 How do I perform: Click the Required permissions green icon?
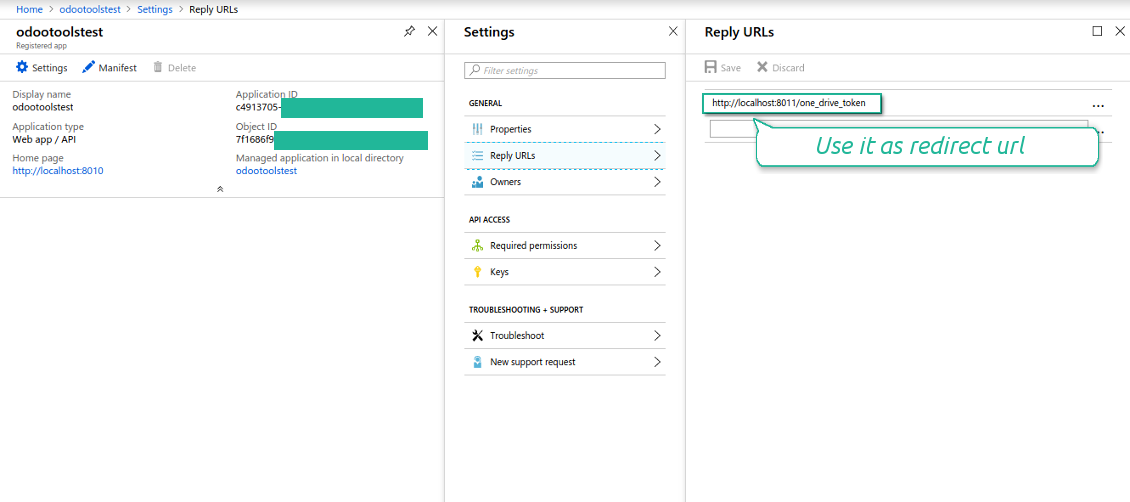click(477, 246)
